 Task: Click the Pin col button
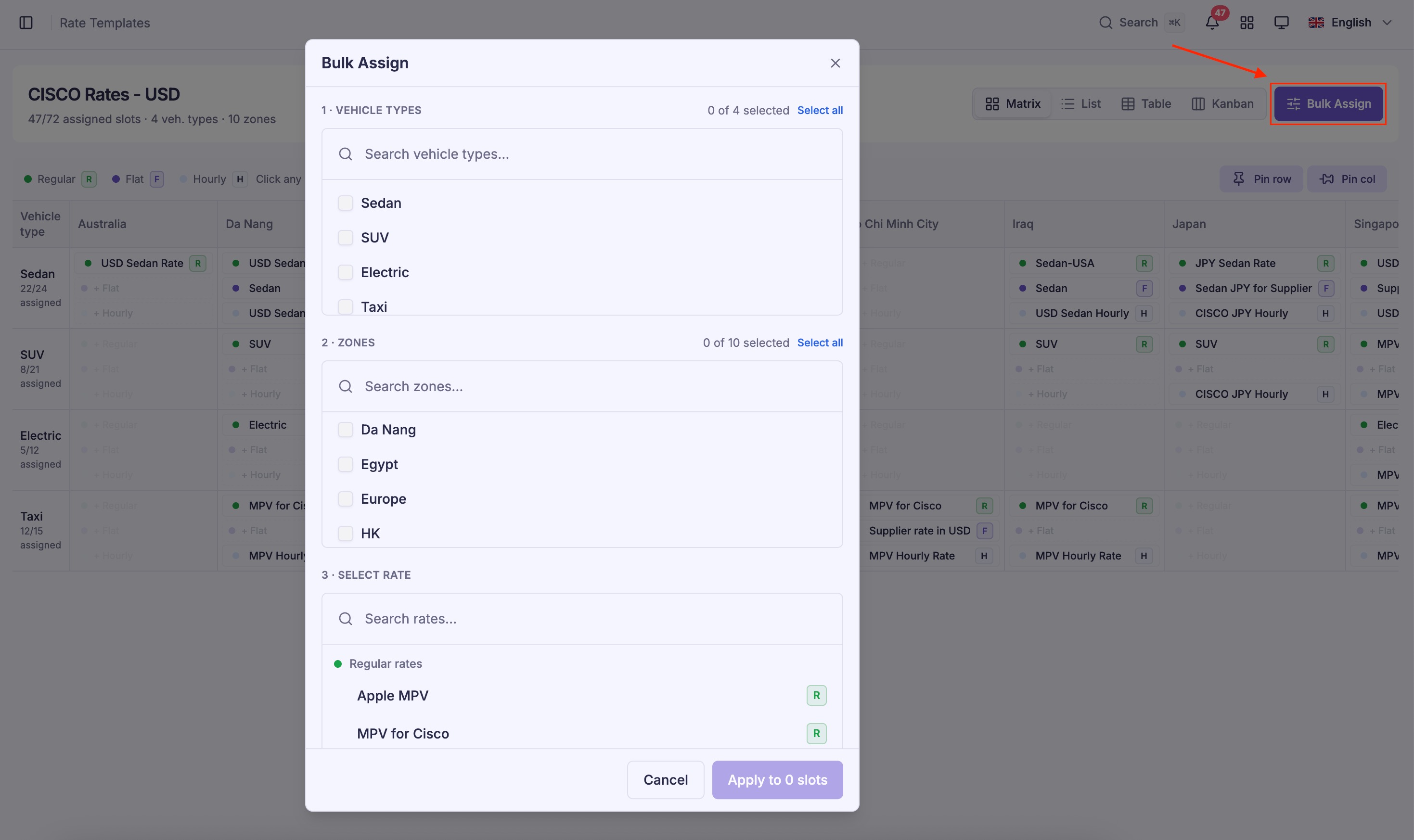click(x=1347, y=179)
